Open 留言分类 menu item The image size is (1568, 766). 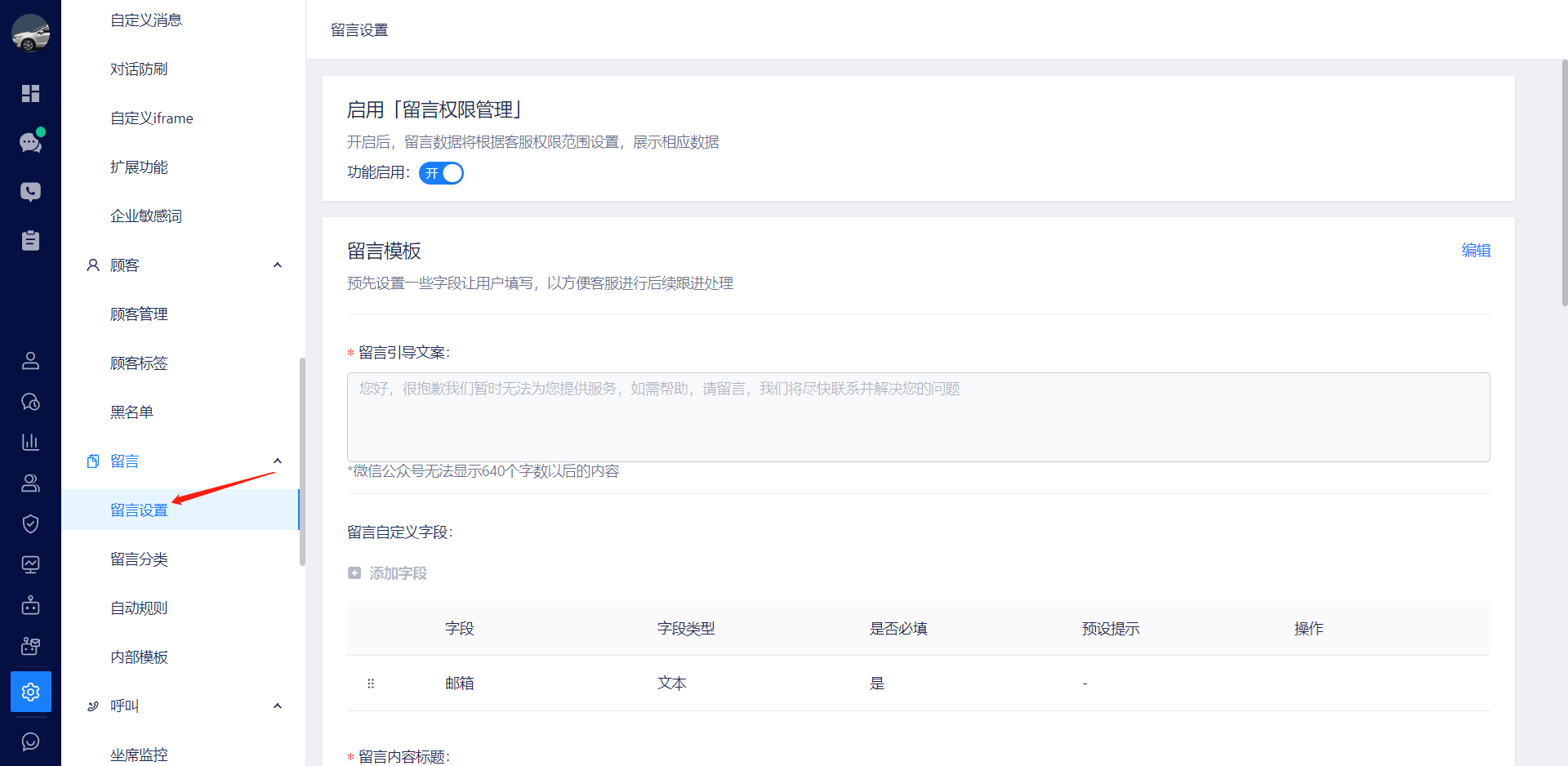pyautogui.click(x=139, y=559)
